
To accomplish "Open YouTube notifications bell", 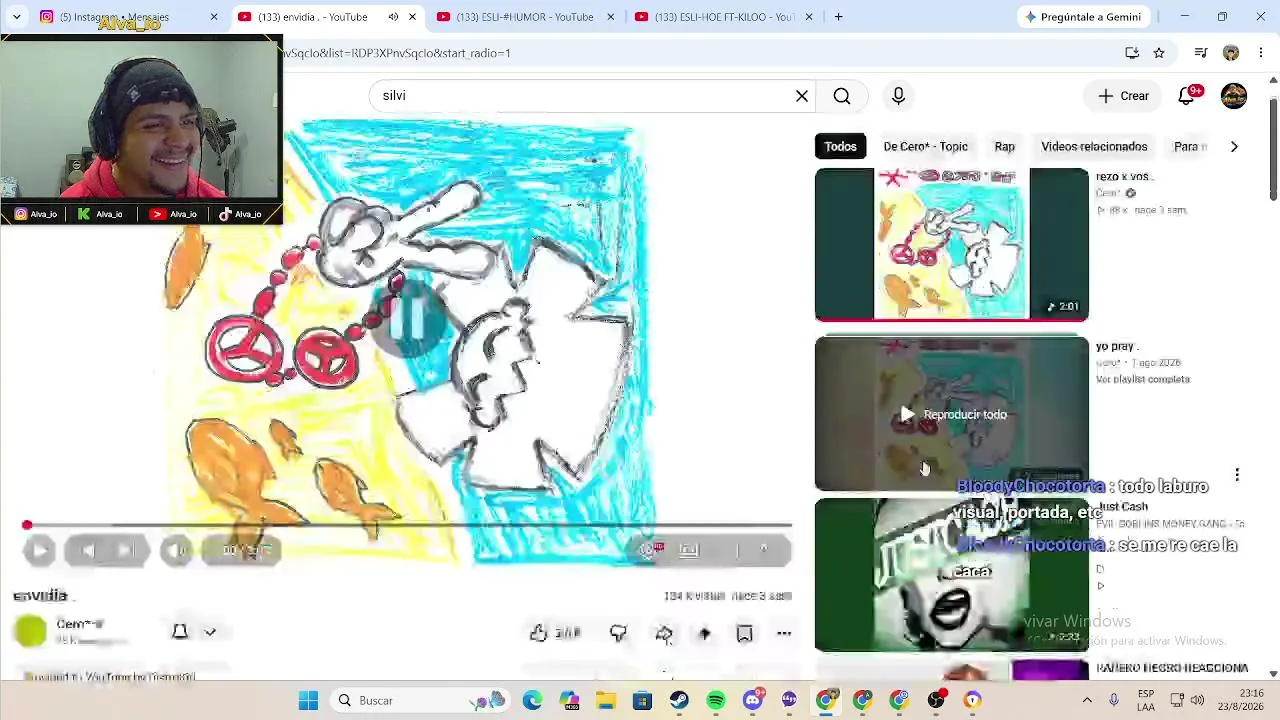I will click(1187, 96).
